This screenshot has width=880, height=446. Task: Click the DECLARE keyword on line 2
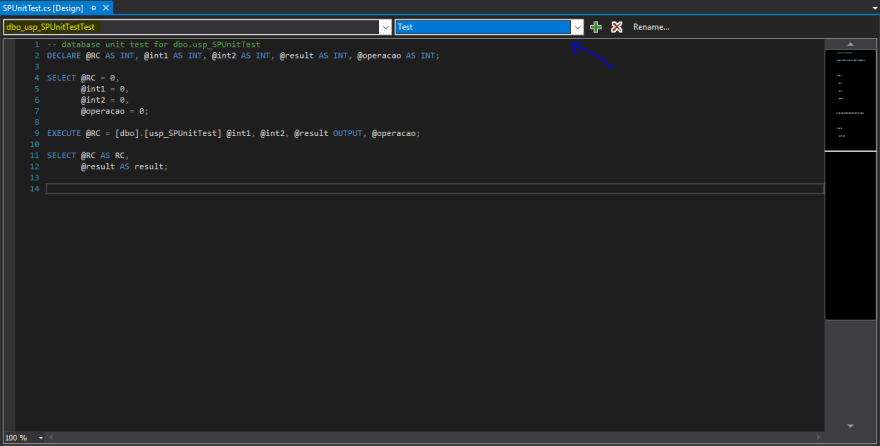click(x=63, y=56)
